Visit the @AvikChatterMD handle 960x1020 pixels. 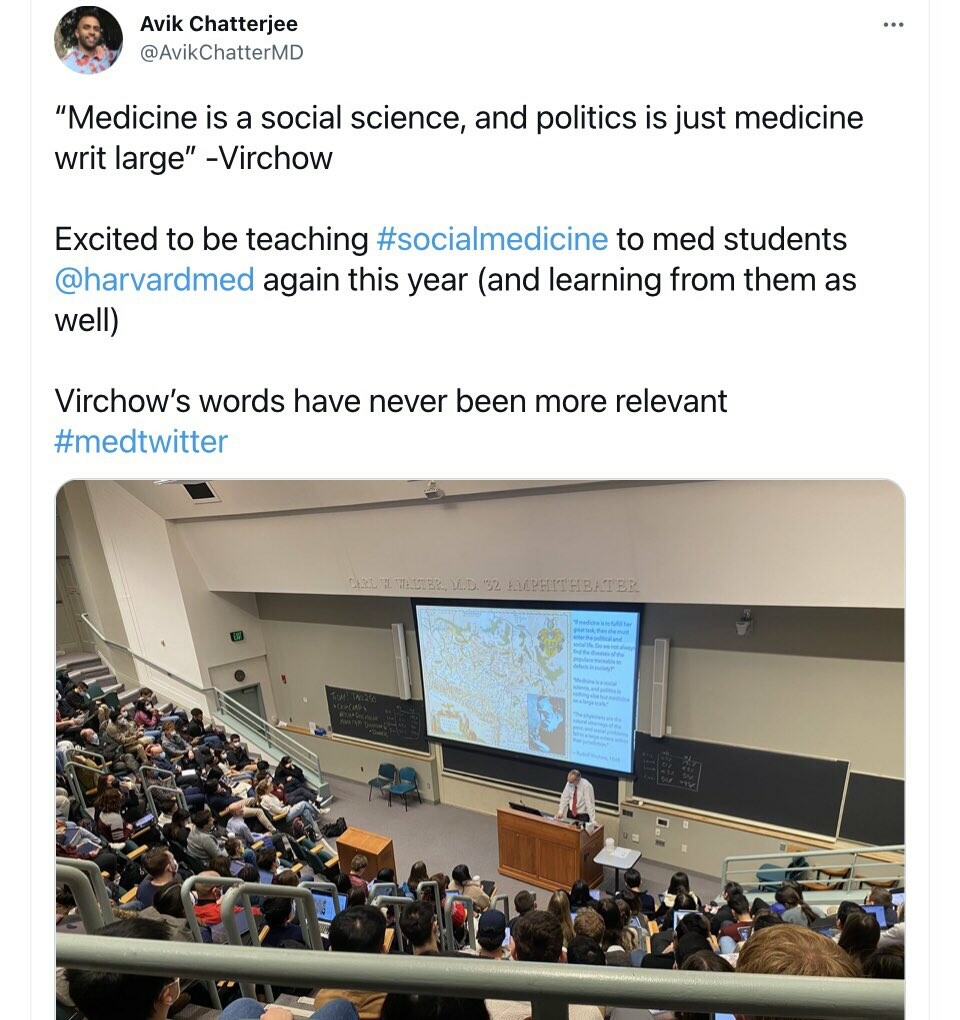pos(221,52)
